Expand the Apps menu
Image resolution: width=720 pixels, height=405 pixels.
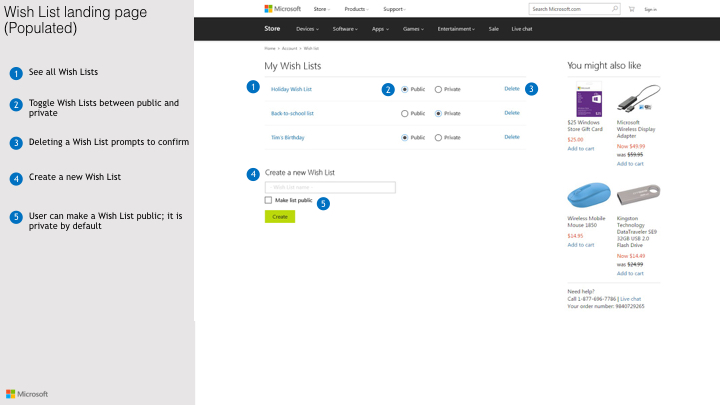click(380, 29)
